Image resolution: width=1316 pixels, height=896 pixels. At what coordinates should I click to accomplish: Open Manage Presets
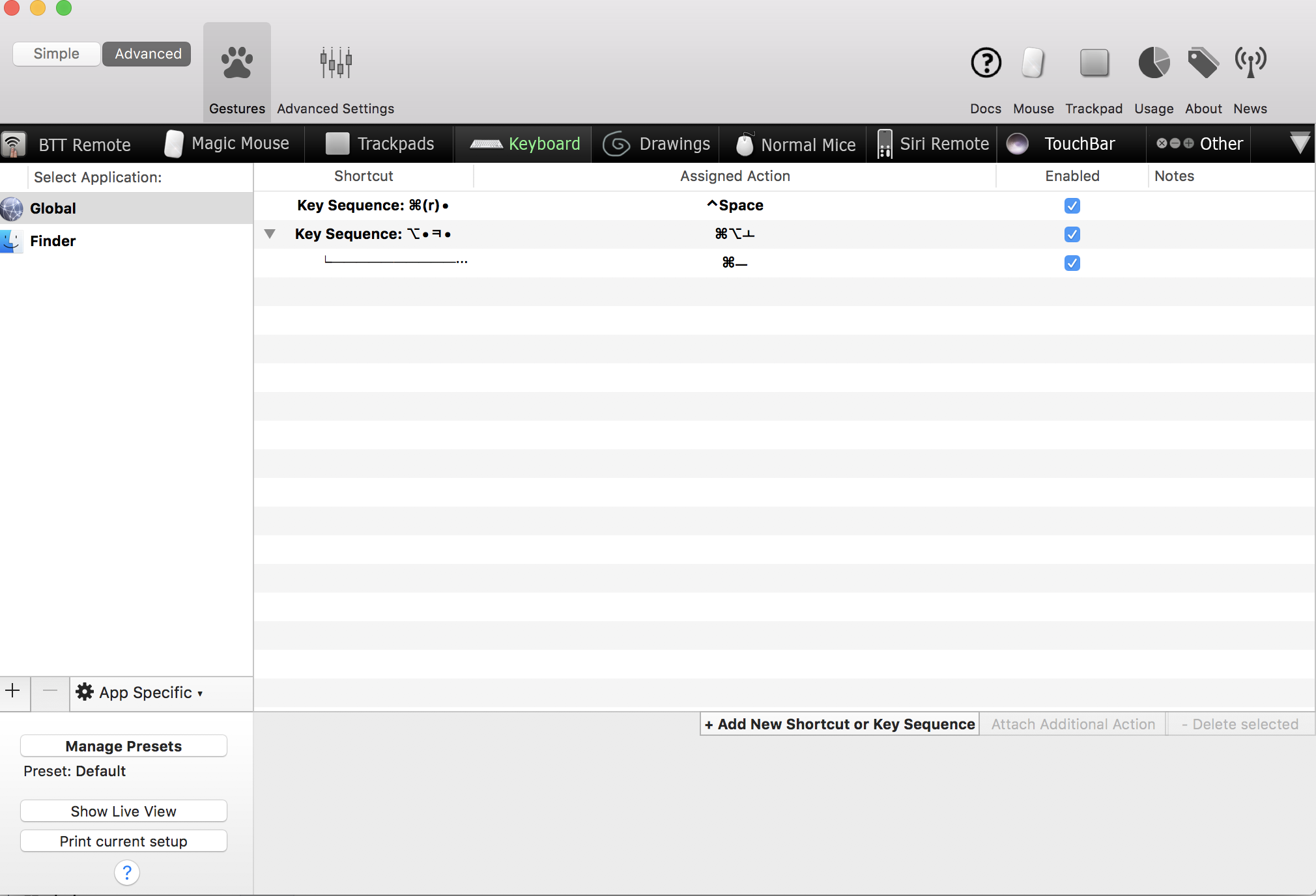[x=124, y=746]
